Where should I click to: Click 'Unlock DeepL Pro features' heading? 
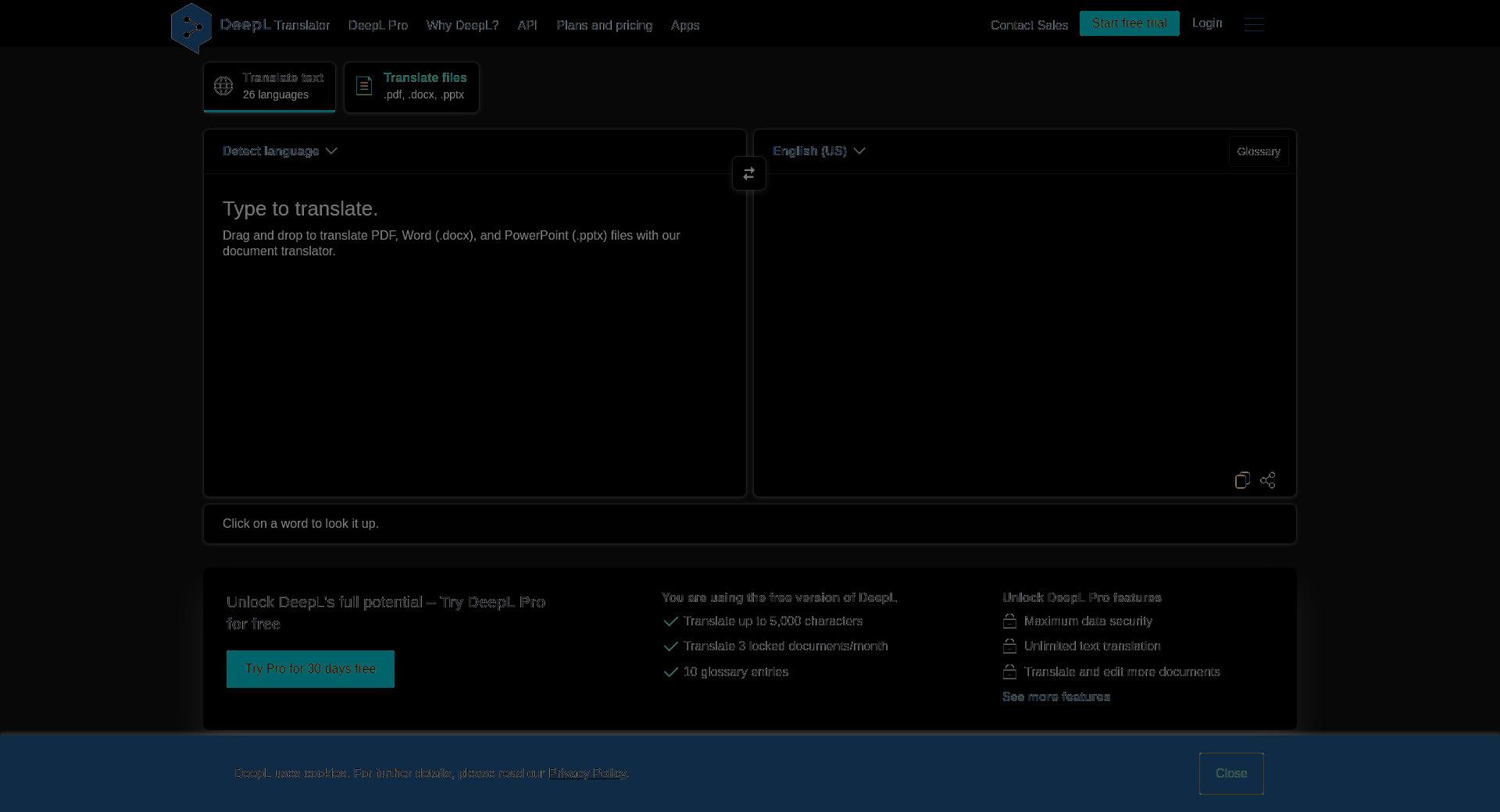1082,597
